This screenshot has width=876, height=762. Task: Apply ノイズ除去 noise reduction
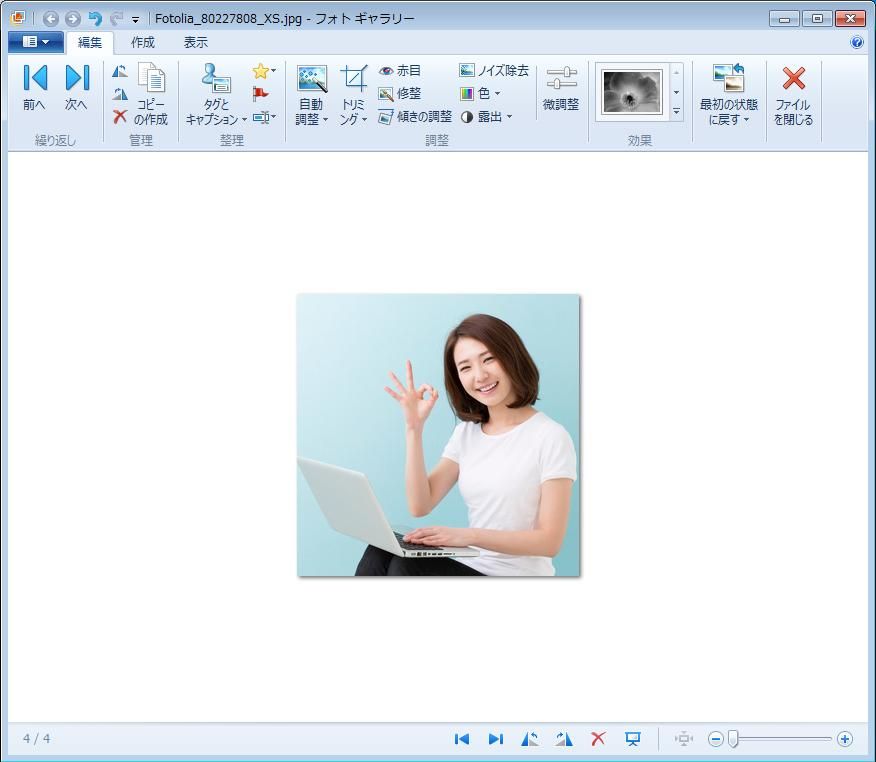[494, 71]
